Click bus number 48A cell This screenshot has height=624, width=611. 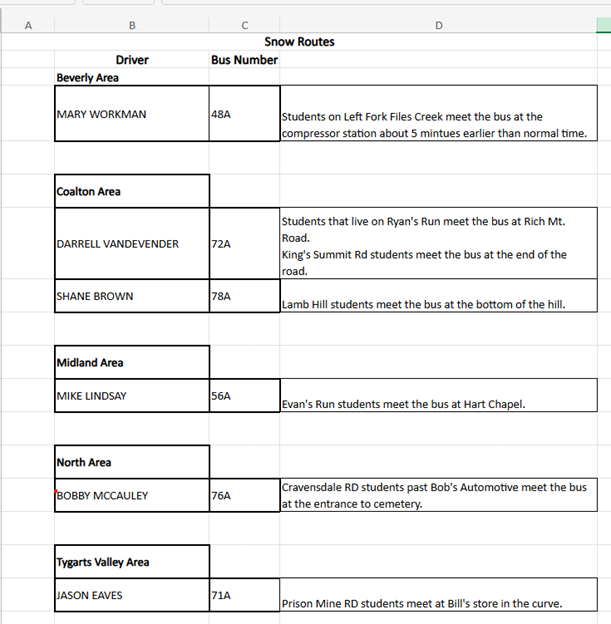[x=244, y=114]
